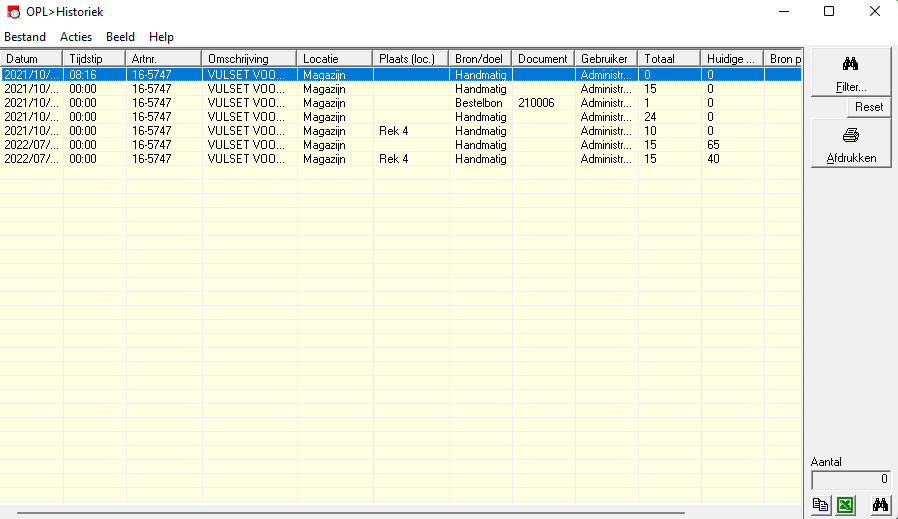Screen dimensions: 898x519
Task: Sort by the Artnr. column header
Action: point(164,58)
